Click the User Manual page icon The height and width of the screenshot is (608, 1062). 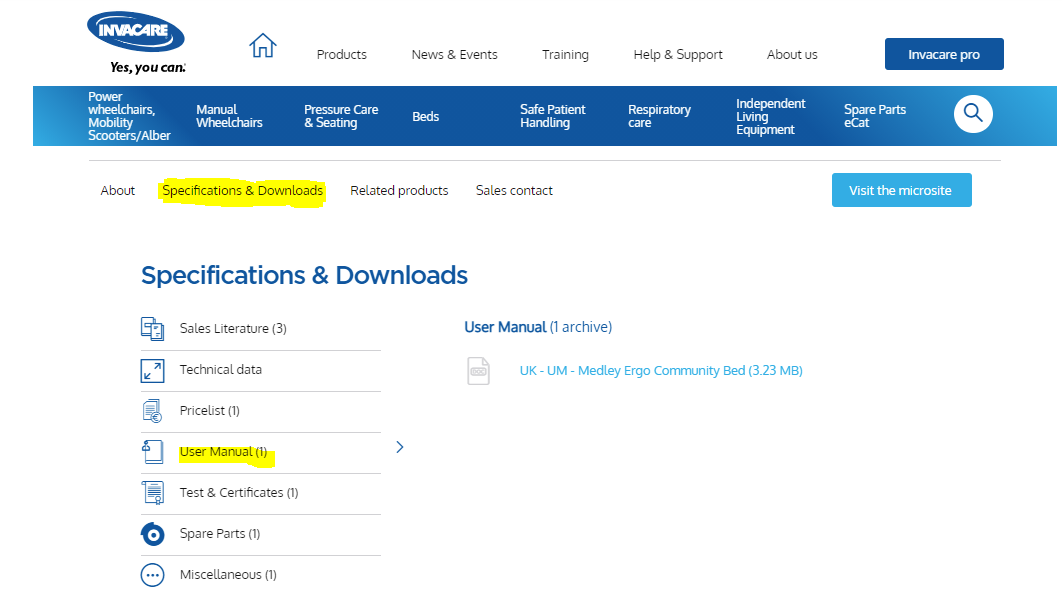[x=152, y=452]
